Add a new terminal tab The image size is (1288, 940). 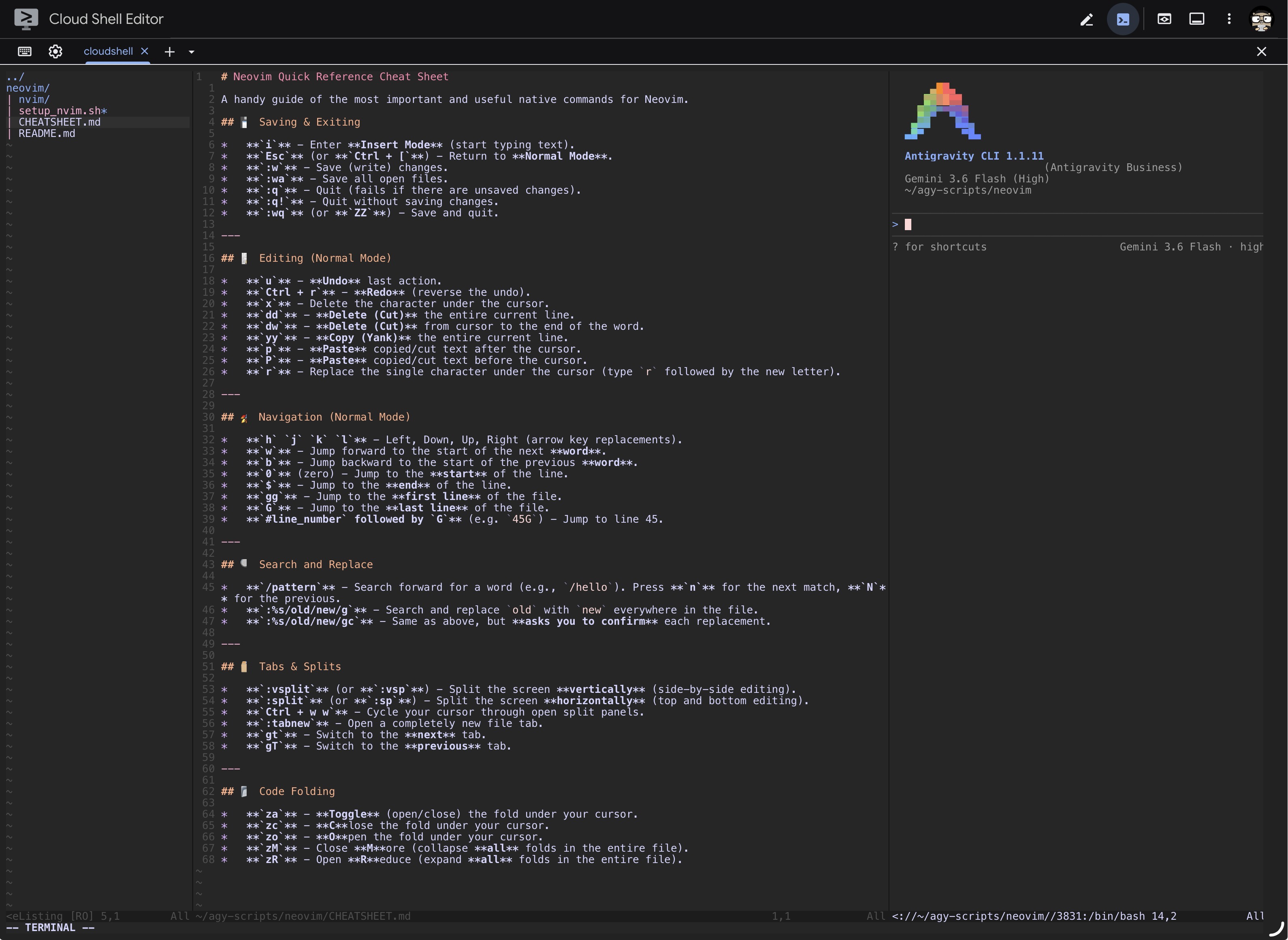click(169, 52)
